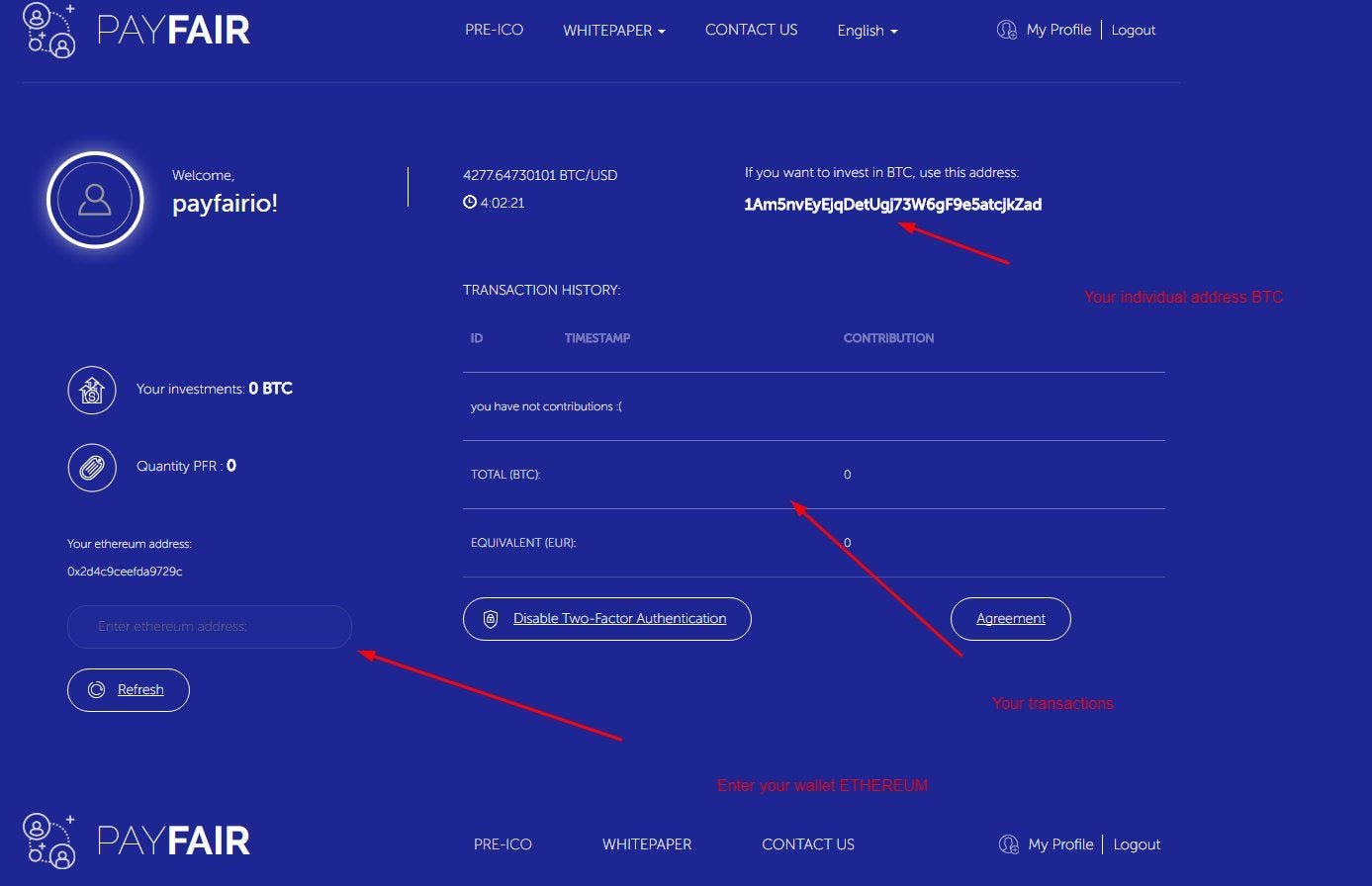Select the BTC address 1Am5nvEyEjqDetUgj73W6gF9e5atcjkZad

click(893, 205)
